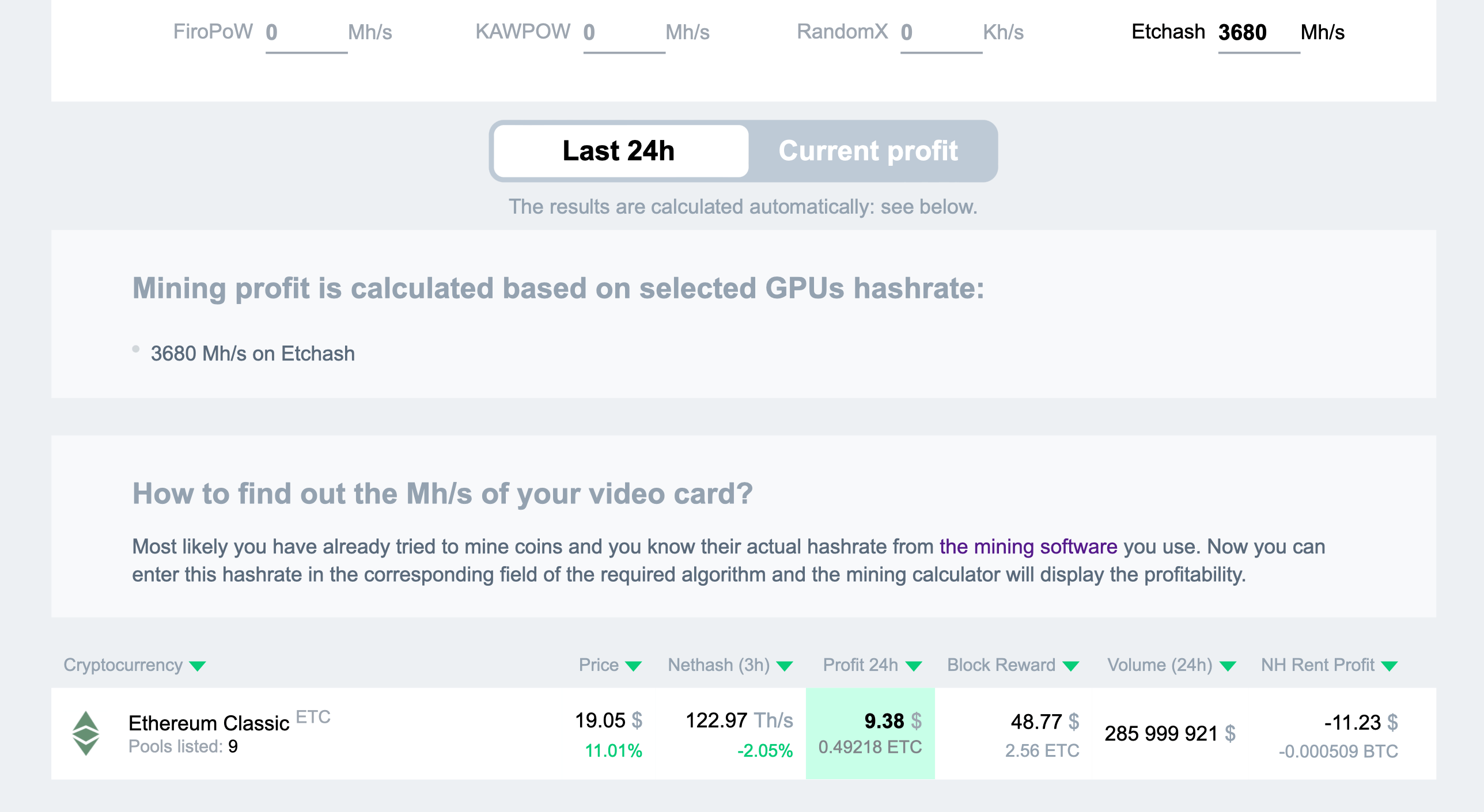Click the 19.05 $ price value
The width and height of the screenshot is (1484, 812).
pyautogui.click(x=608, y=720)
